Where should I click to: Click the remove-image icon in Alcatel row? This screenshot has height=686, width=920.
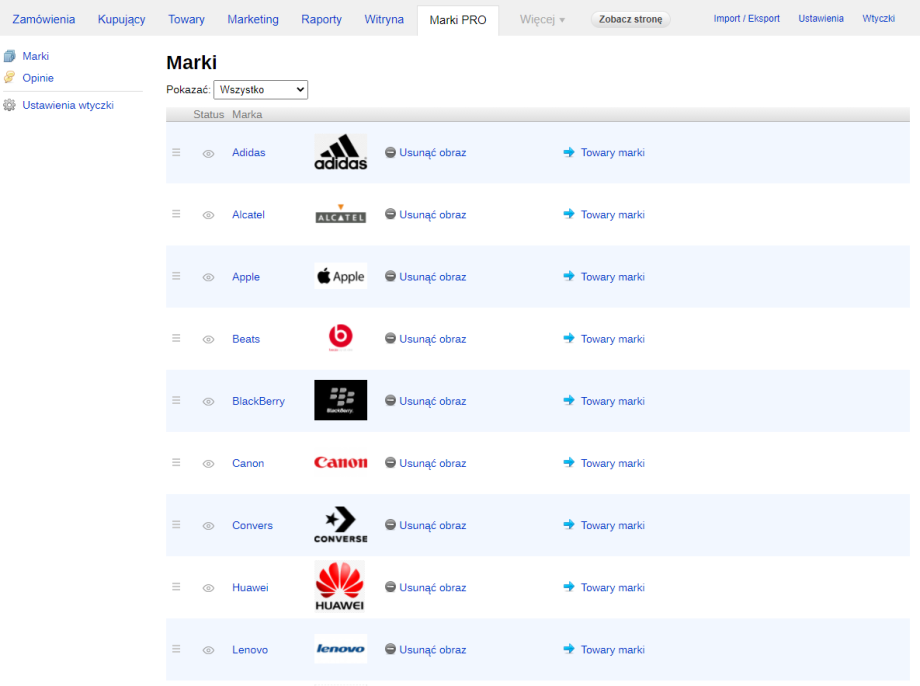tap(391, 214)
